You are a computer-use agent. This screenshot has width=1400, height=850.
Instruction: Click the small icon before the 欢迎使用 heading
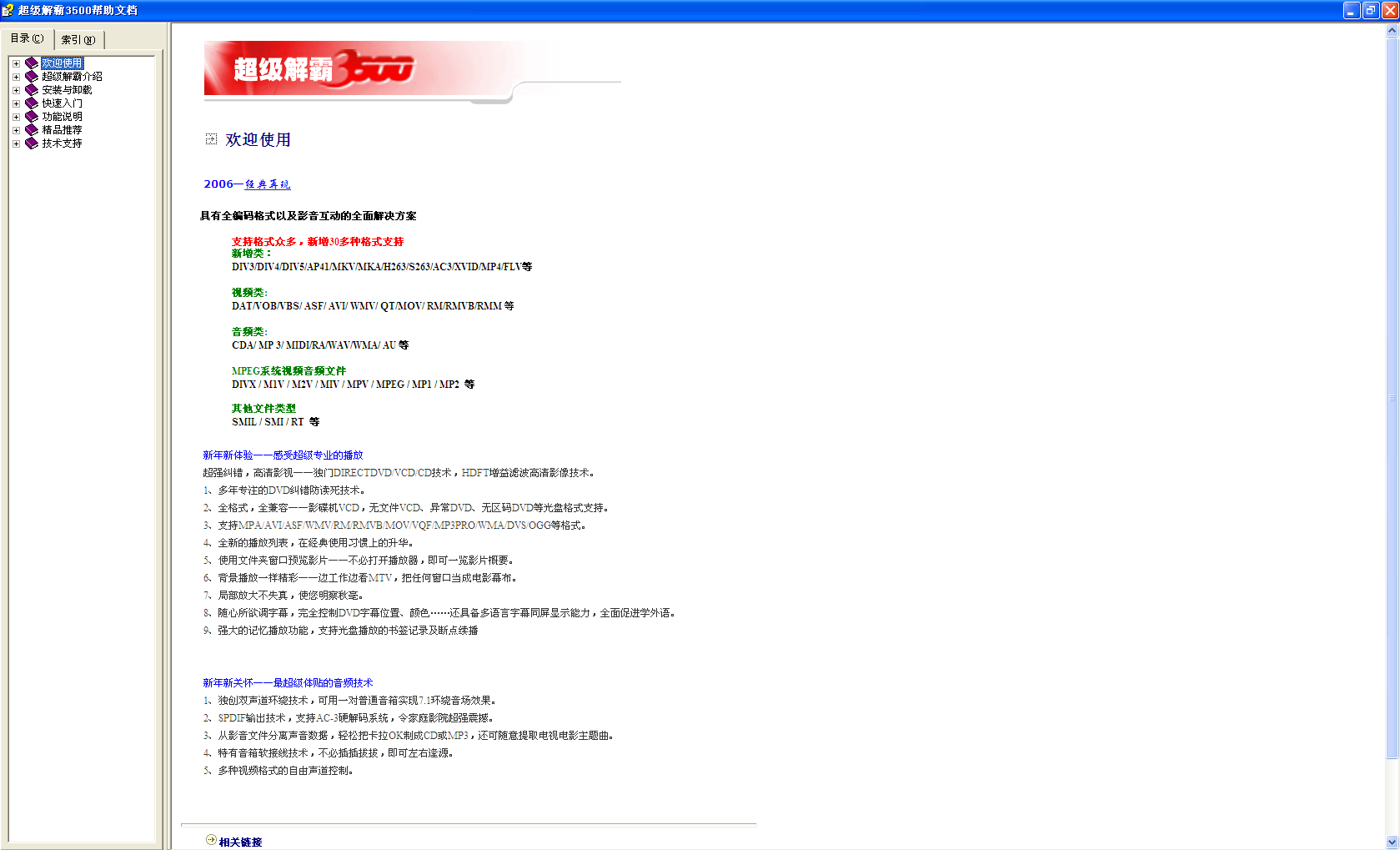[x=212, y=139]
